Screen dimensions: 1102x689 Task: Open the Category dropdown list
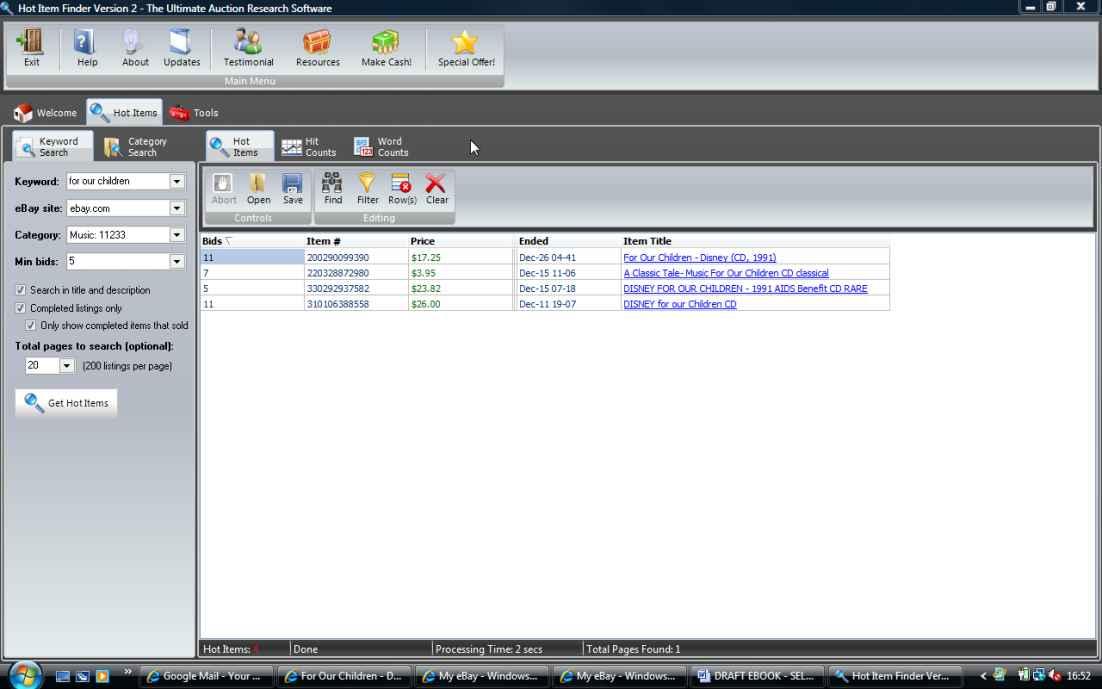[x=177, y=235]
